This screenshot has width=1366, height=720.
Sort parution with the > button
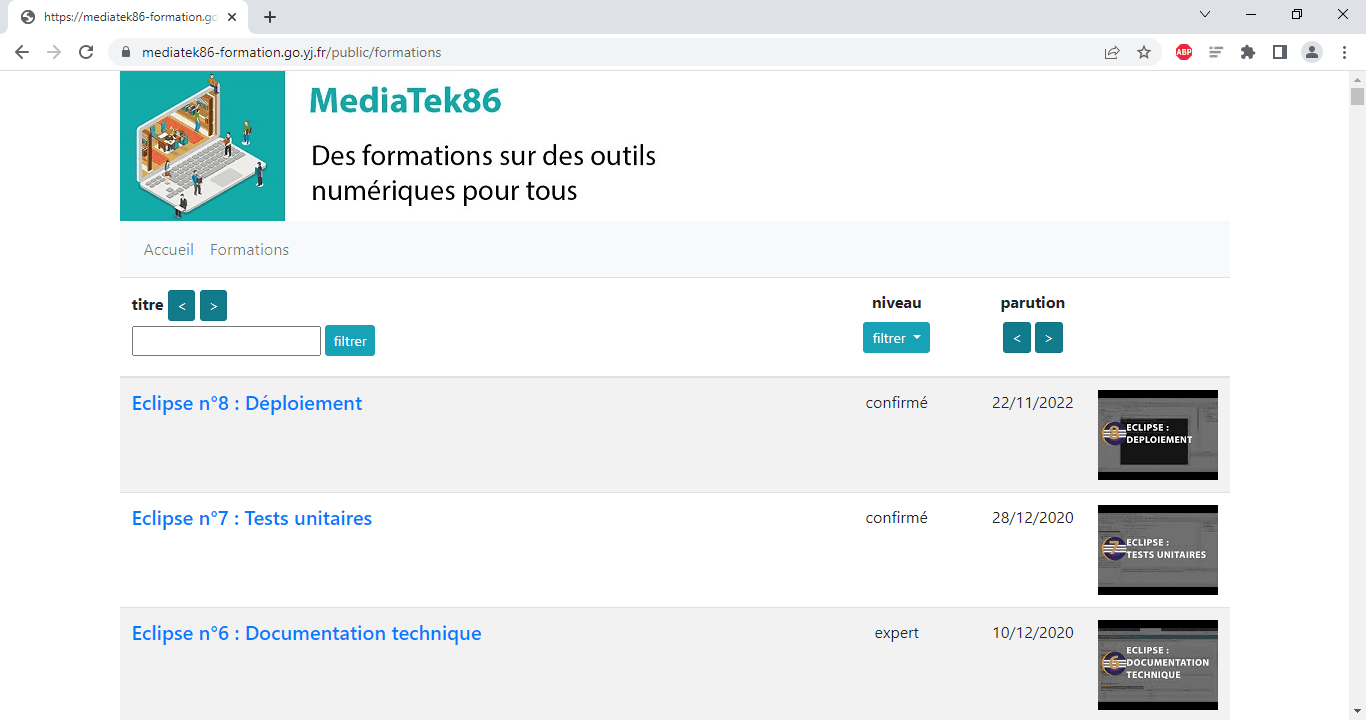1049,338
